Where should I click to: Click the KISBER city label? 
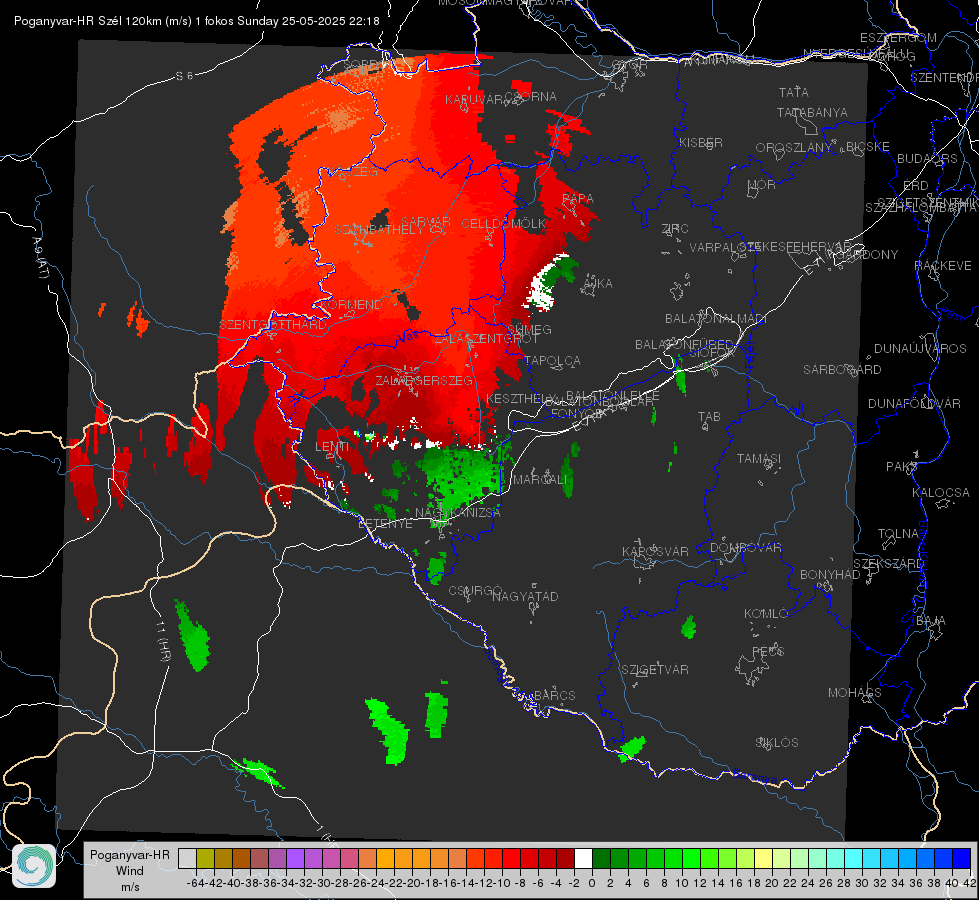tap(701, 142)
